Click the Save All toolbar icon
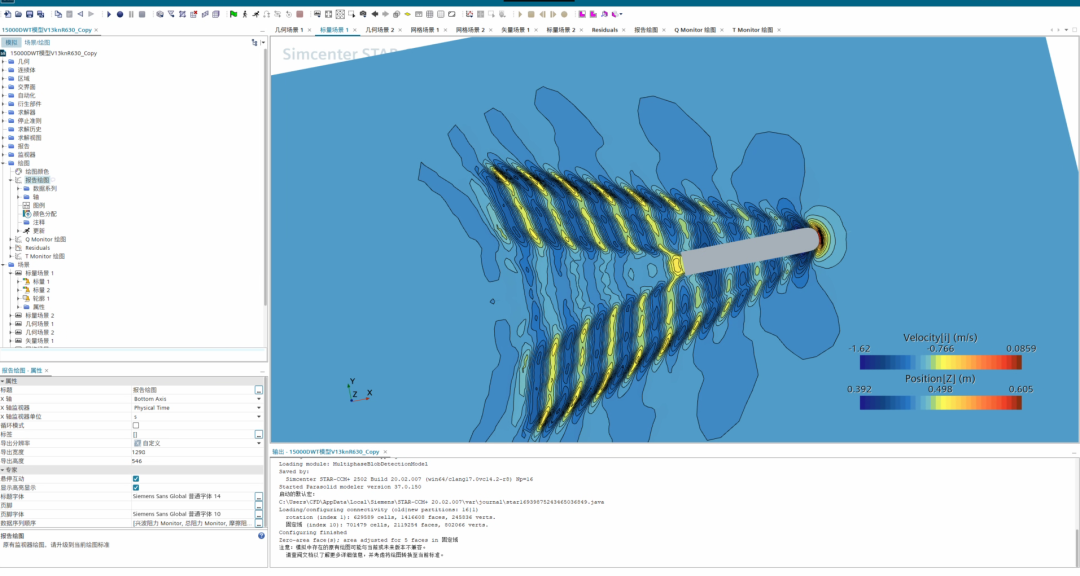Screen dimensions: 1080x576 coord(41,14)
